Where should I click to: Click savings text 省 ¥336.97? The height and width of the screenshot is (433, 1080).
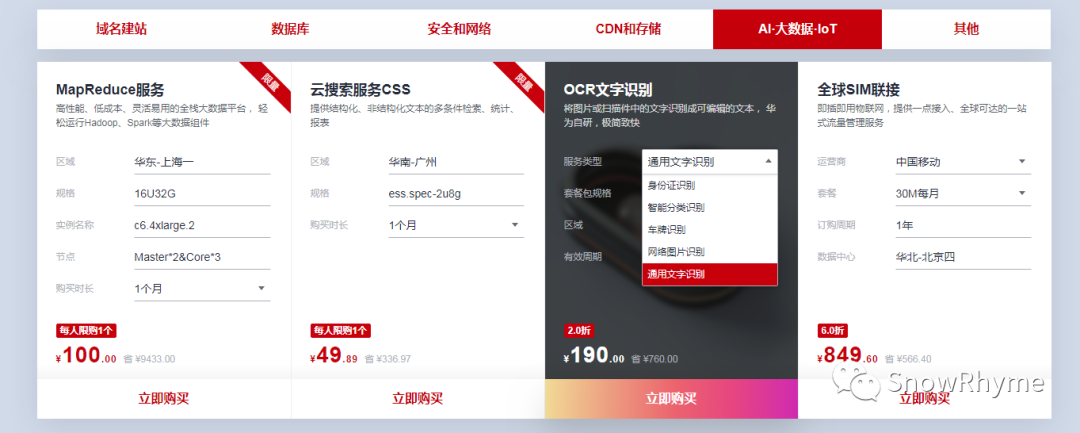388,359
